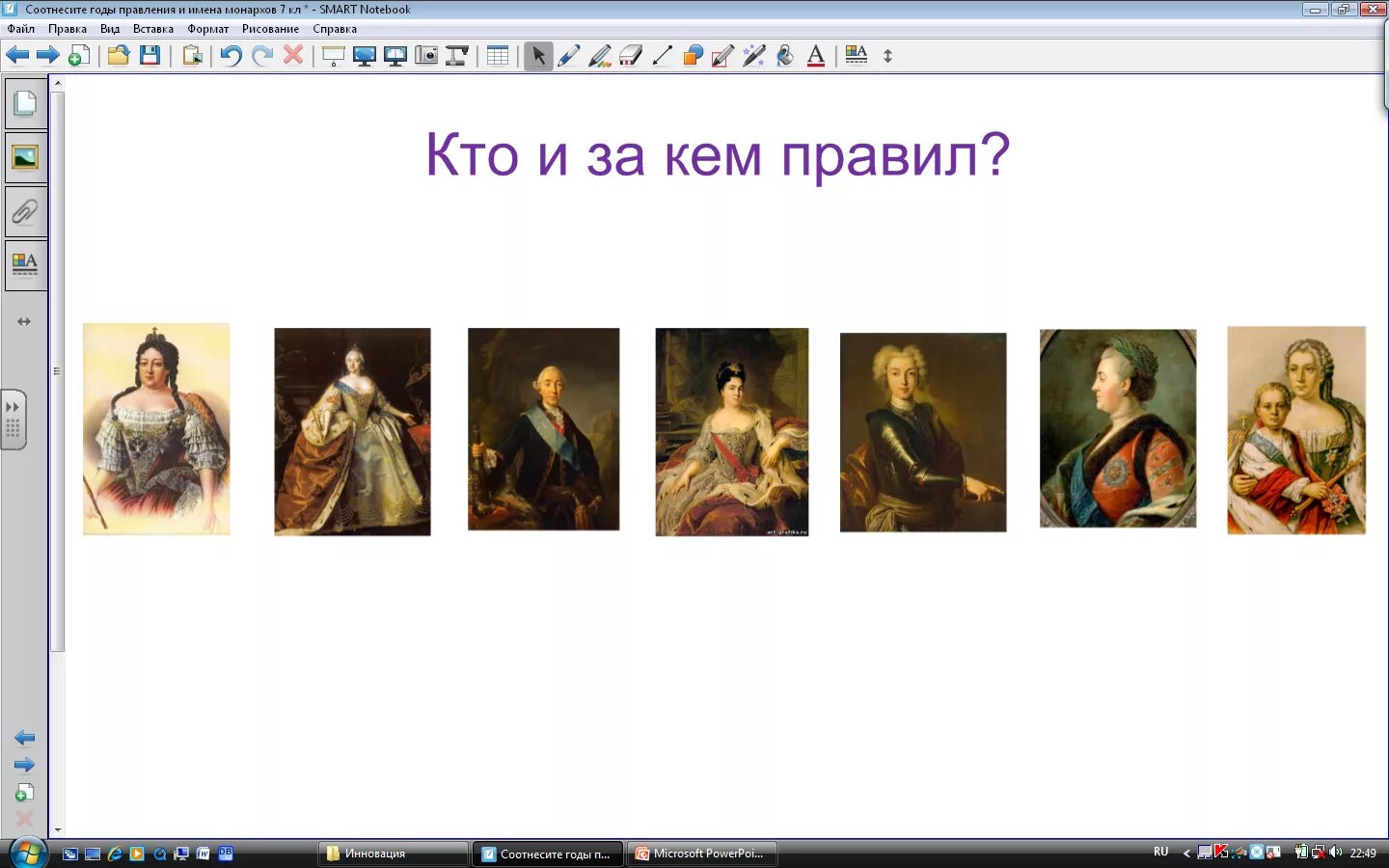1389x868 pixels.
Task: Select the first portrait of empress with scepter
Action: 156,429
